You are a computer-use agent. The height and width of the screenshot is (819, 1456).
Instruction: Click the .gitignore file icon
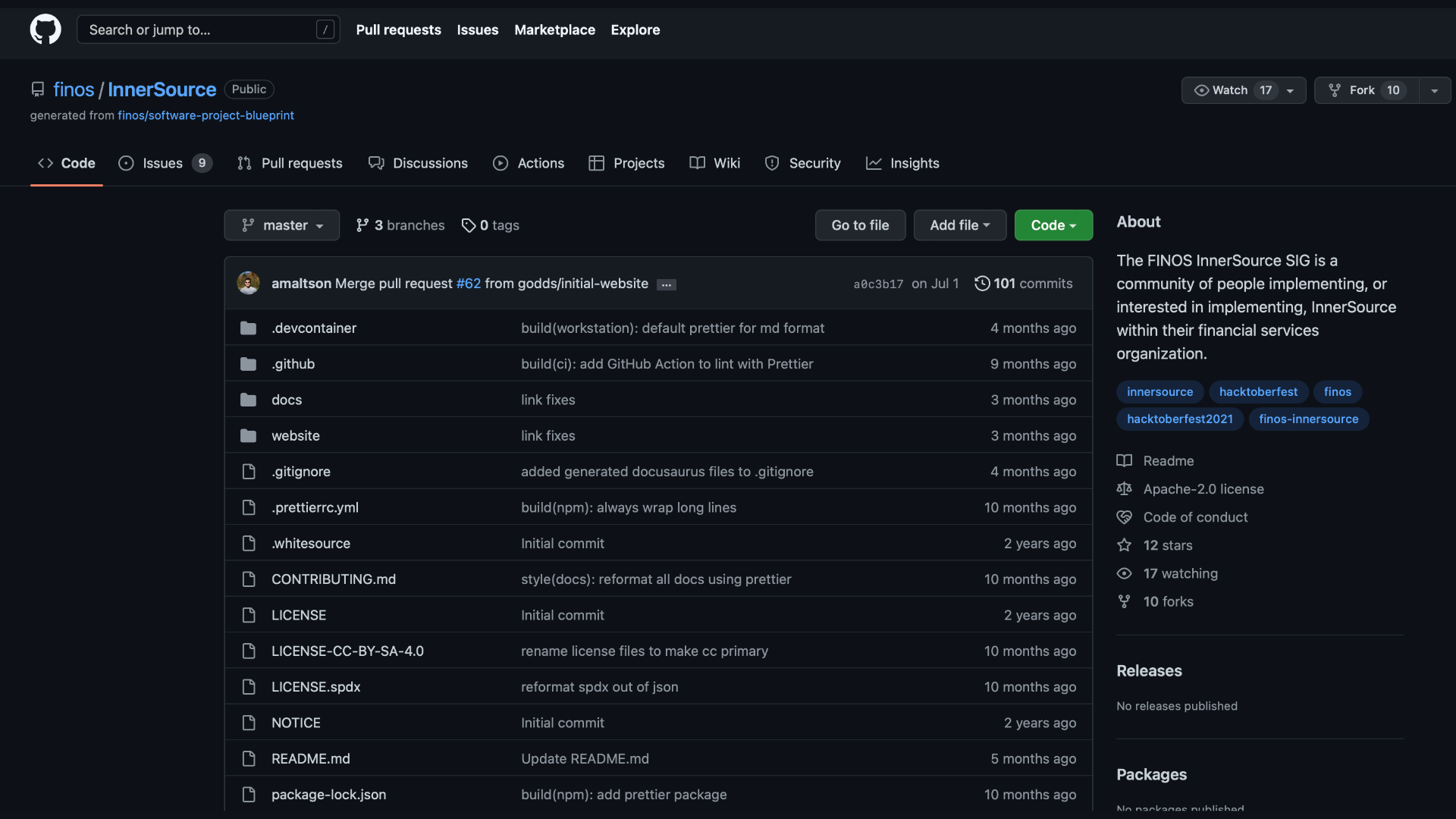[x=248, y=472]
